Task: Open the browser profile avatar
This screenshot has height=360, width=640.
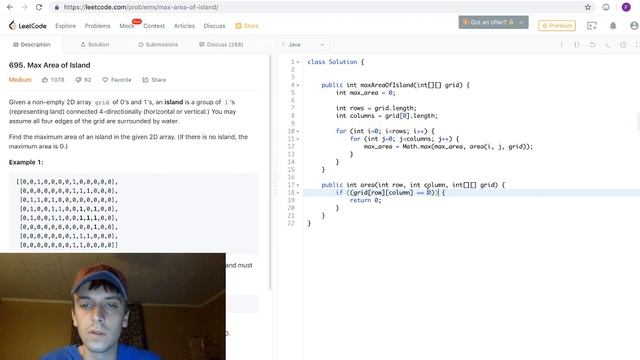Action: click(626, 7)
